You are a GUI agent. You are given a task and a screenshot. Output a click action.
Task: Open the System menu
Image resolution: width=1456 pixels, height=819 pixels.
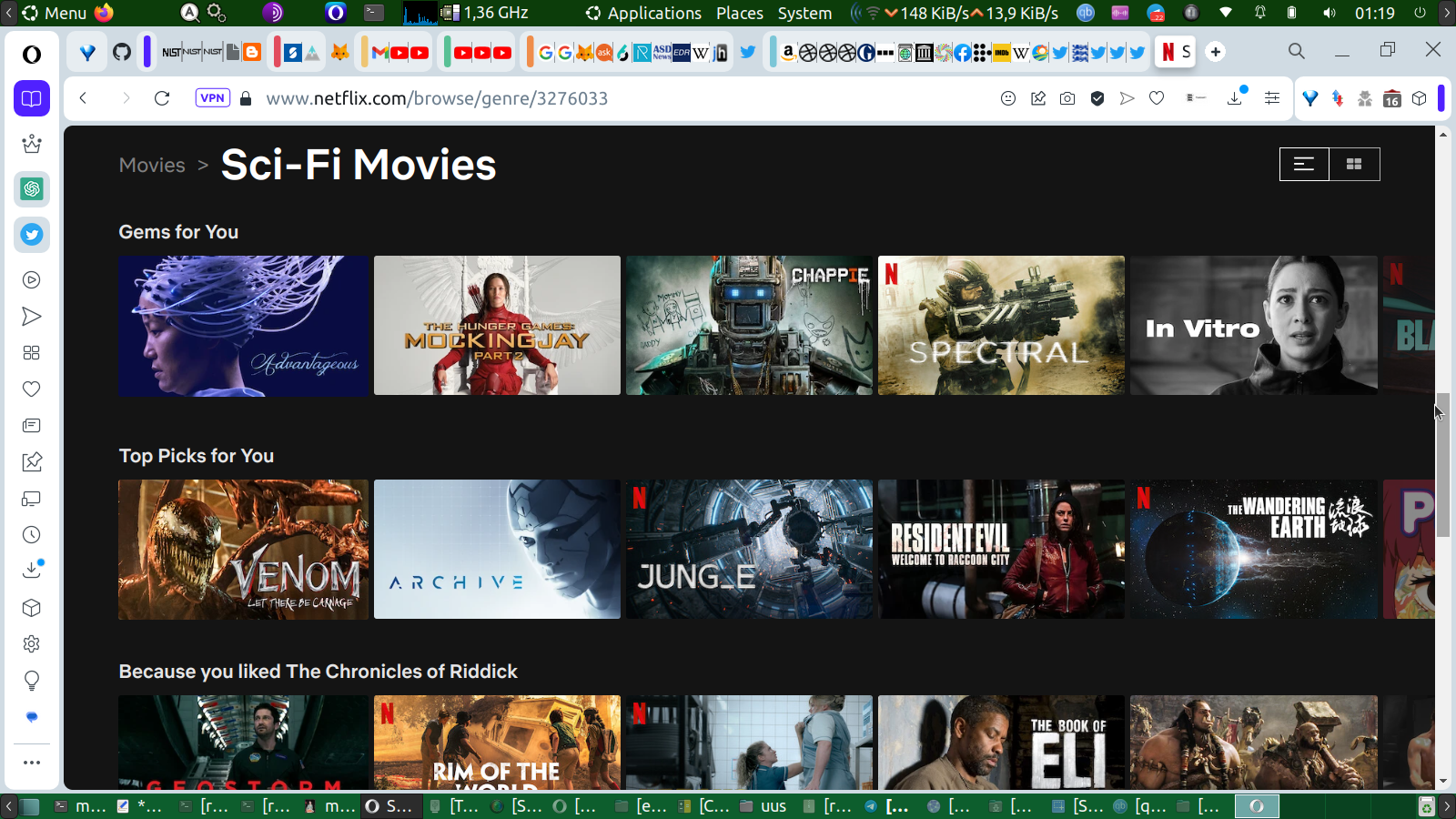coord(805,13)
